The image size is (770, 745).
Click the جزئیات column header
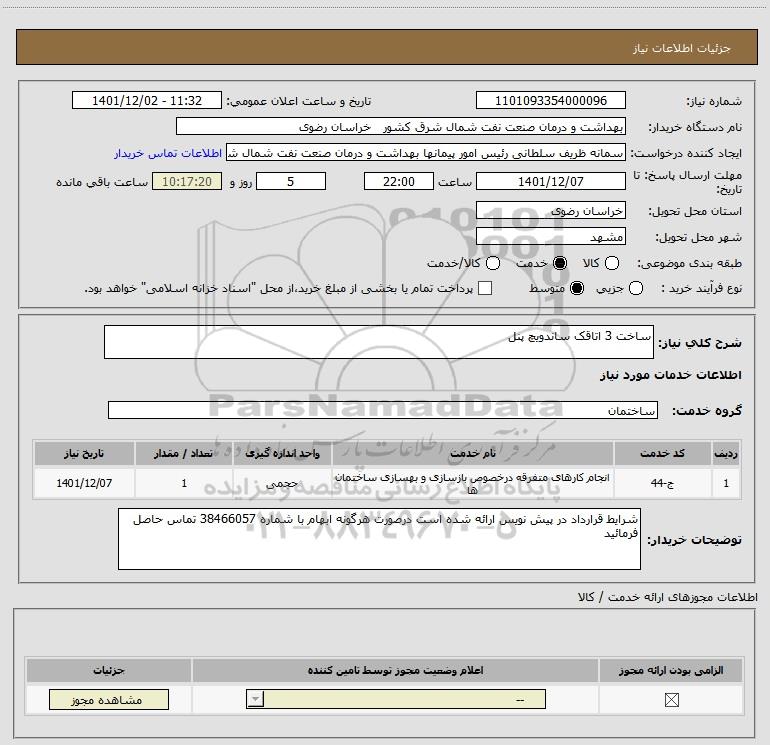click(109, 670)
